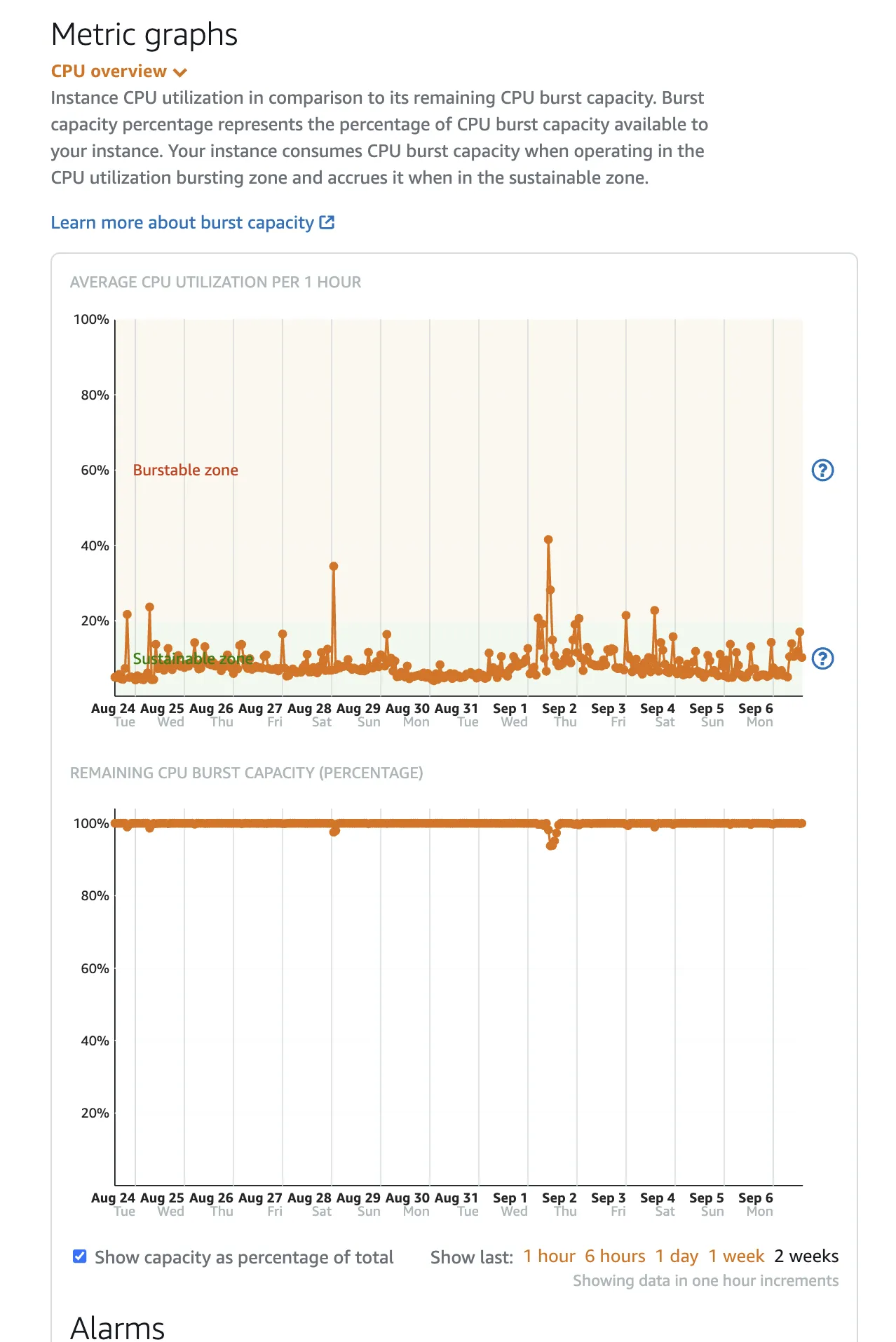Screen dimensions: 896x1342
Task: Select the 2 weeks time range
Action: point(806,1256)
